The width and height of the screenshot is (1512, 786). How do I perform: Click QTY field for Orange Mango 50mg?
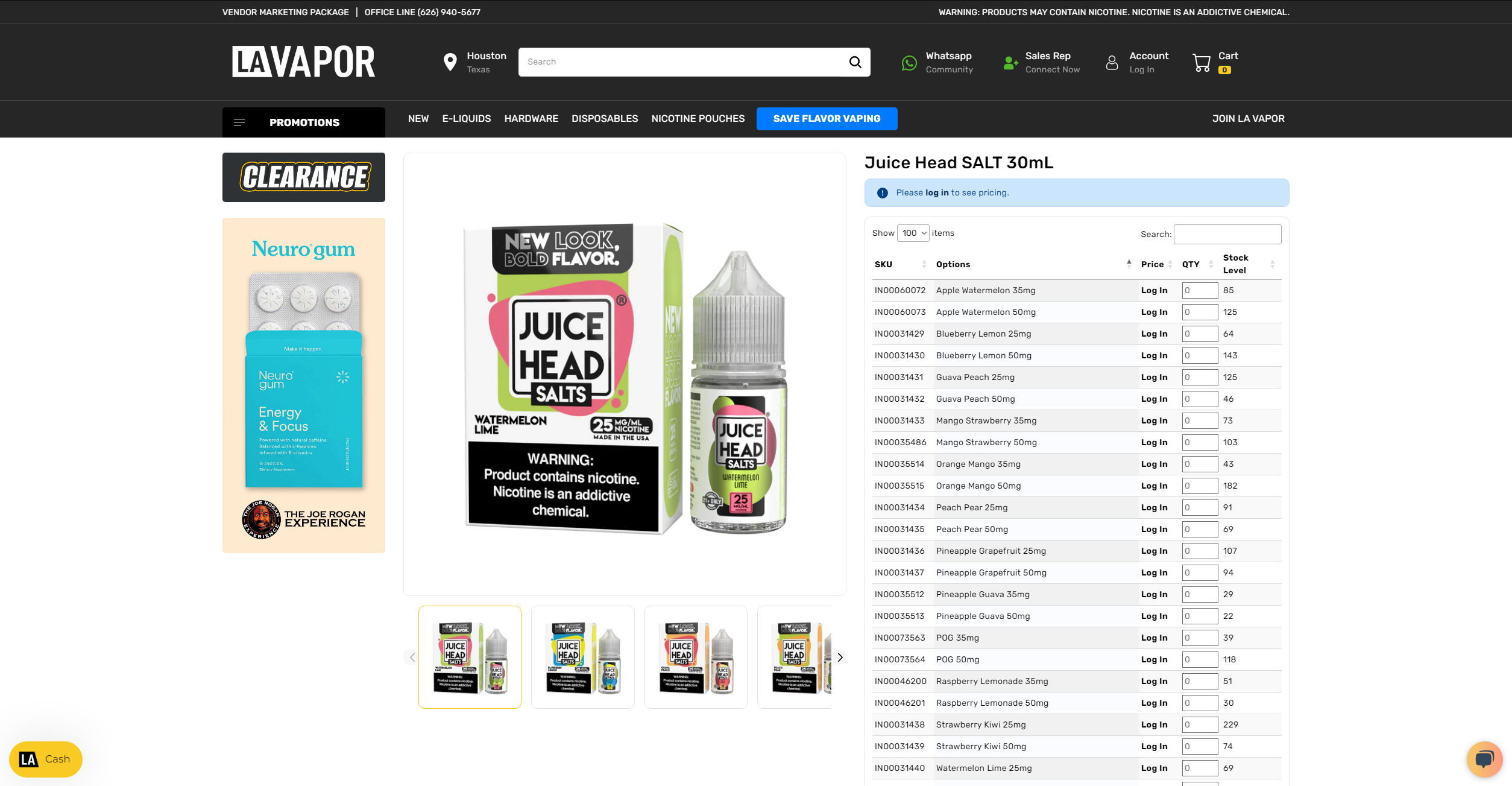click(1200, 486)
